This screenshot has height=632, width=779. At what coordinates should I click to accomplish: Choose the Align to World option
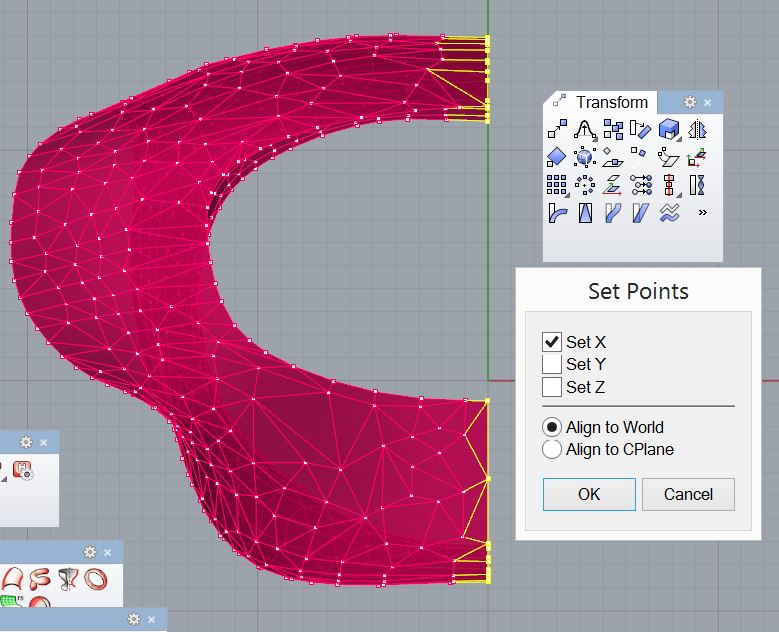click(x=552, y=427)
